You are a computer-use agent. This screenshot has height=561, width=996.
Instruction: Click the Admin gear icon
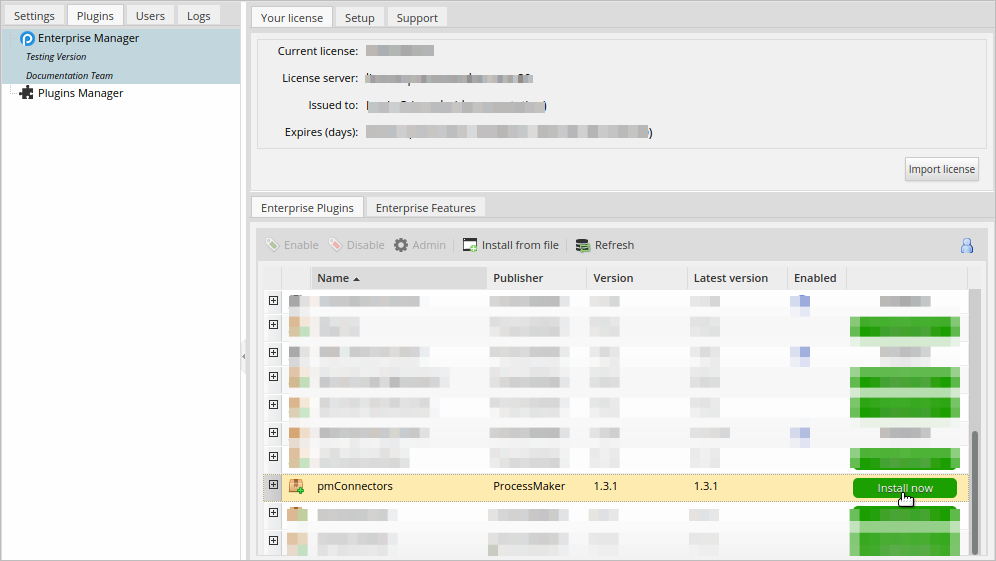tap(401, 245)
